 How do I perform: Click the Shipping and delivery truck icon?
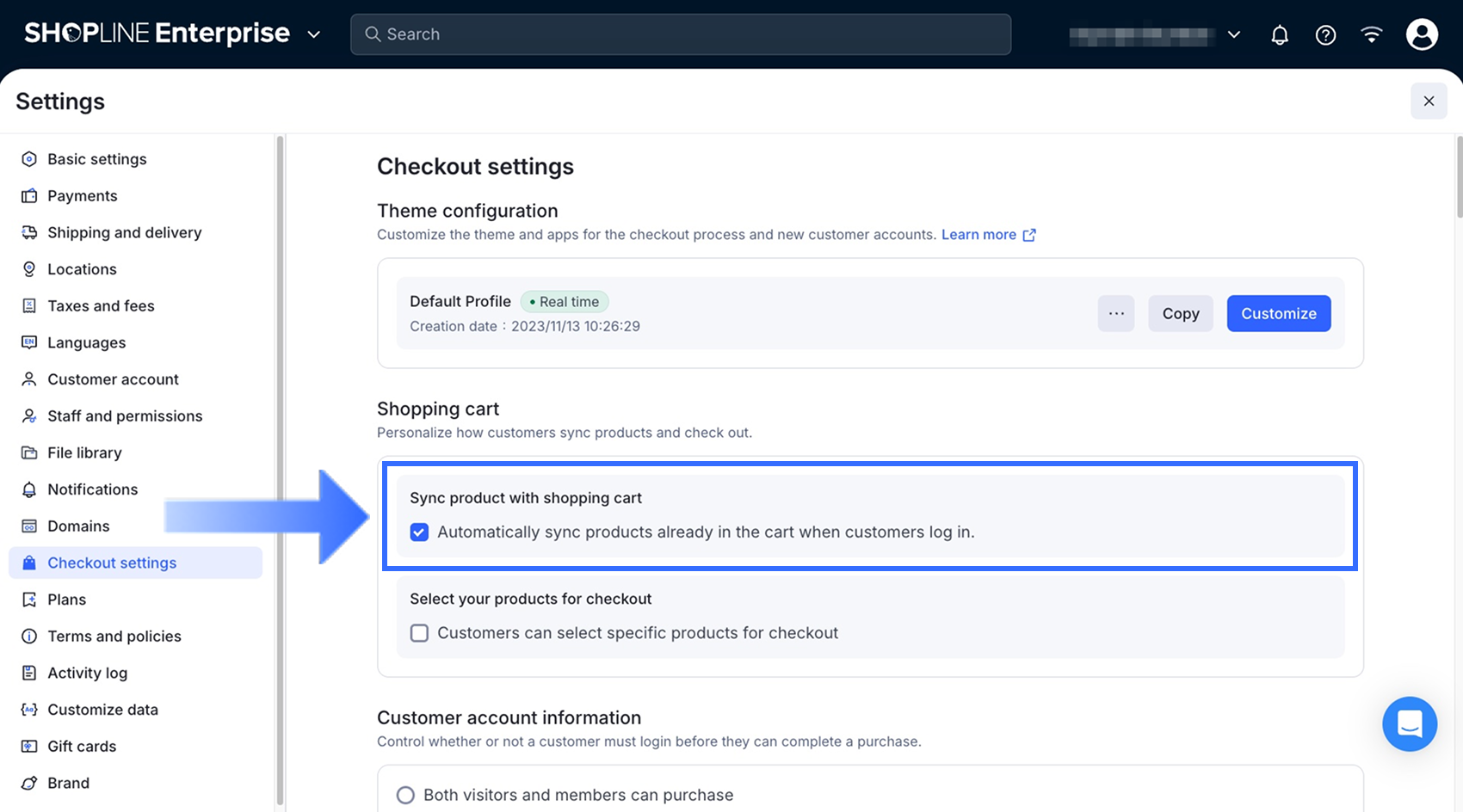coord(29,233)
